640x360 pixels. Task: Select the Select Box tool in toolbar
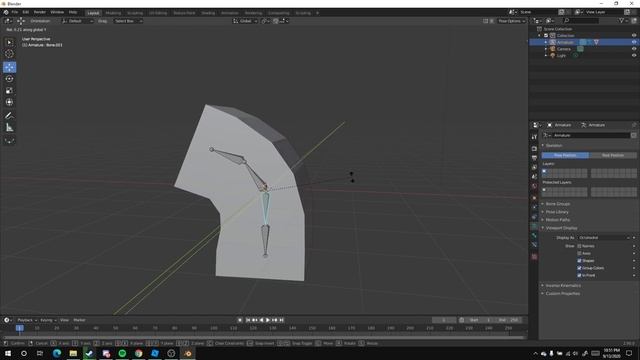(9, 42)
